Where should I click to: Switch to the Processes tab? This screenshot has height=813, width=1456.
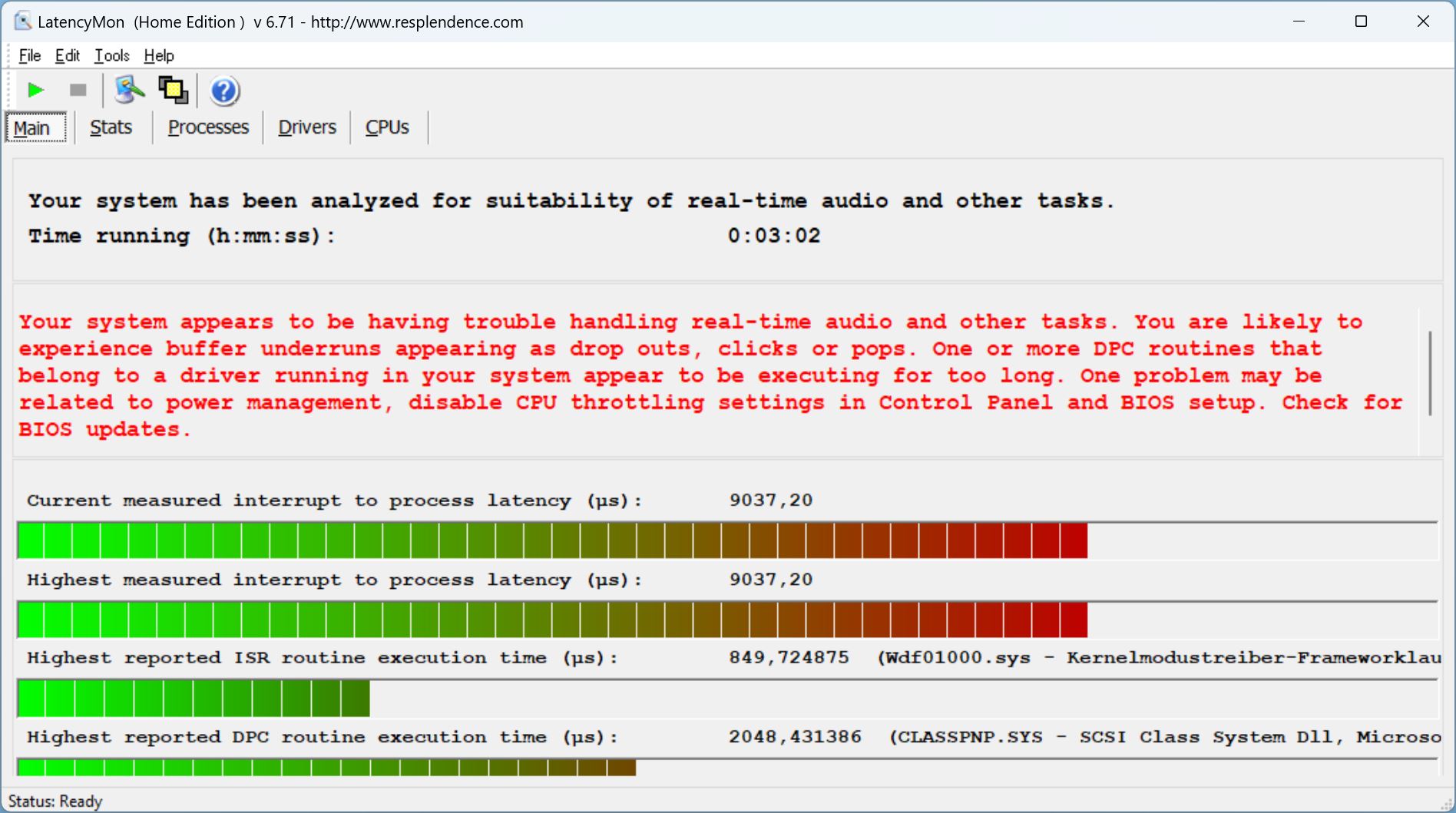coord(208,127)
